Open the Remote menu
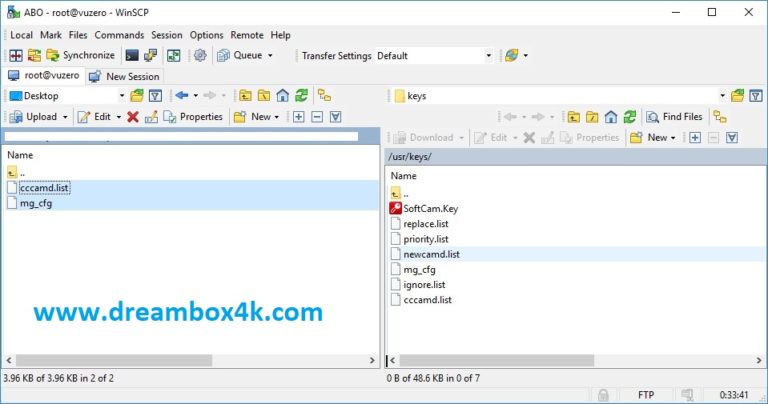The image size is (768, 404). pyautogui.click(x=247, y=35)
